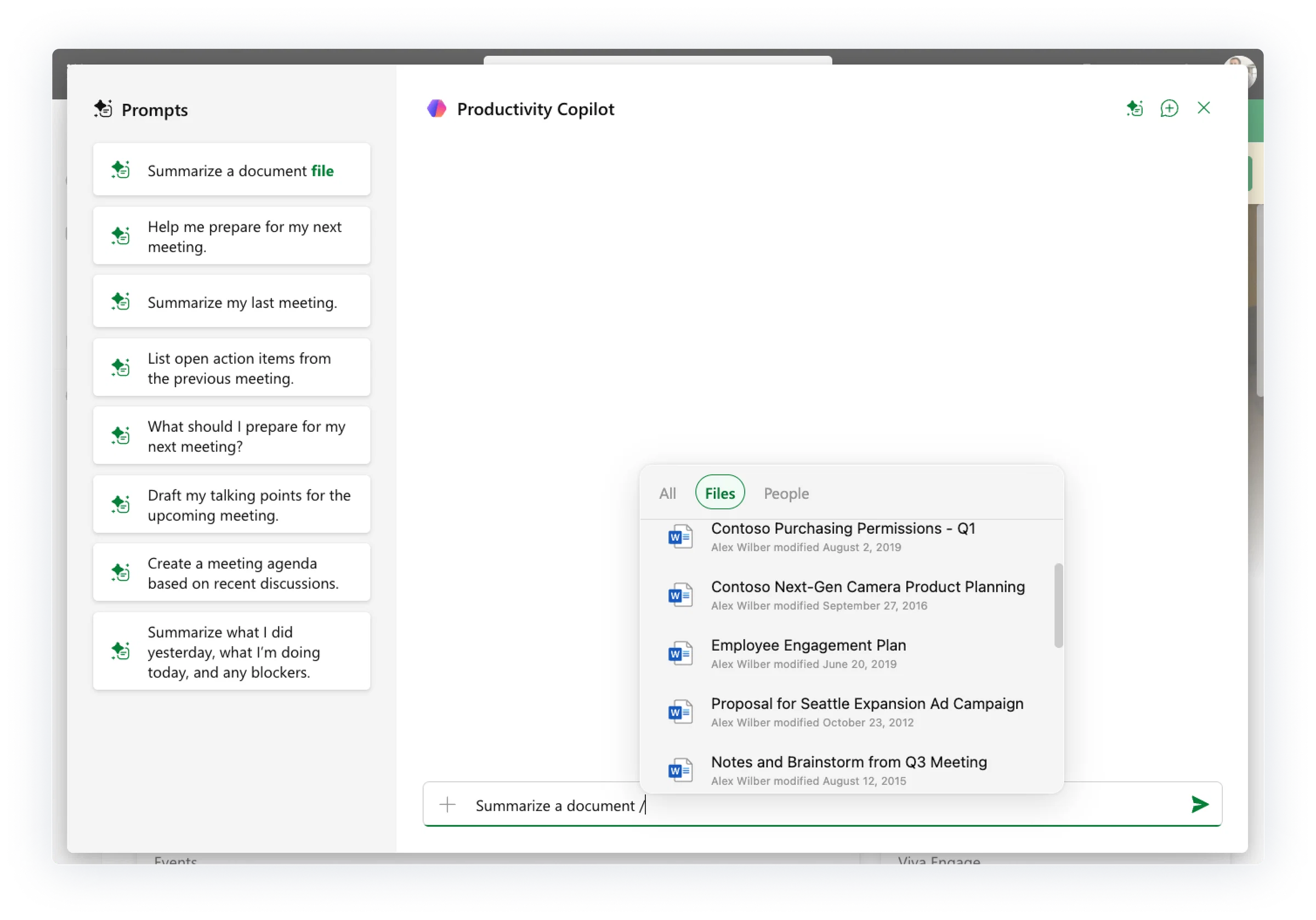The image size is (1316, 920).
Task: Click 'Alex Wilber modified September 27, 2016' text
Action: 819,606
